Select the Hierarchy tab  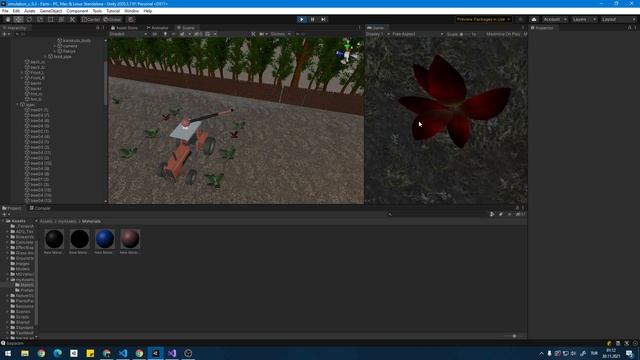pyautogui.click(x=15, y=28)
